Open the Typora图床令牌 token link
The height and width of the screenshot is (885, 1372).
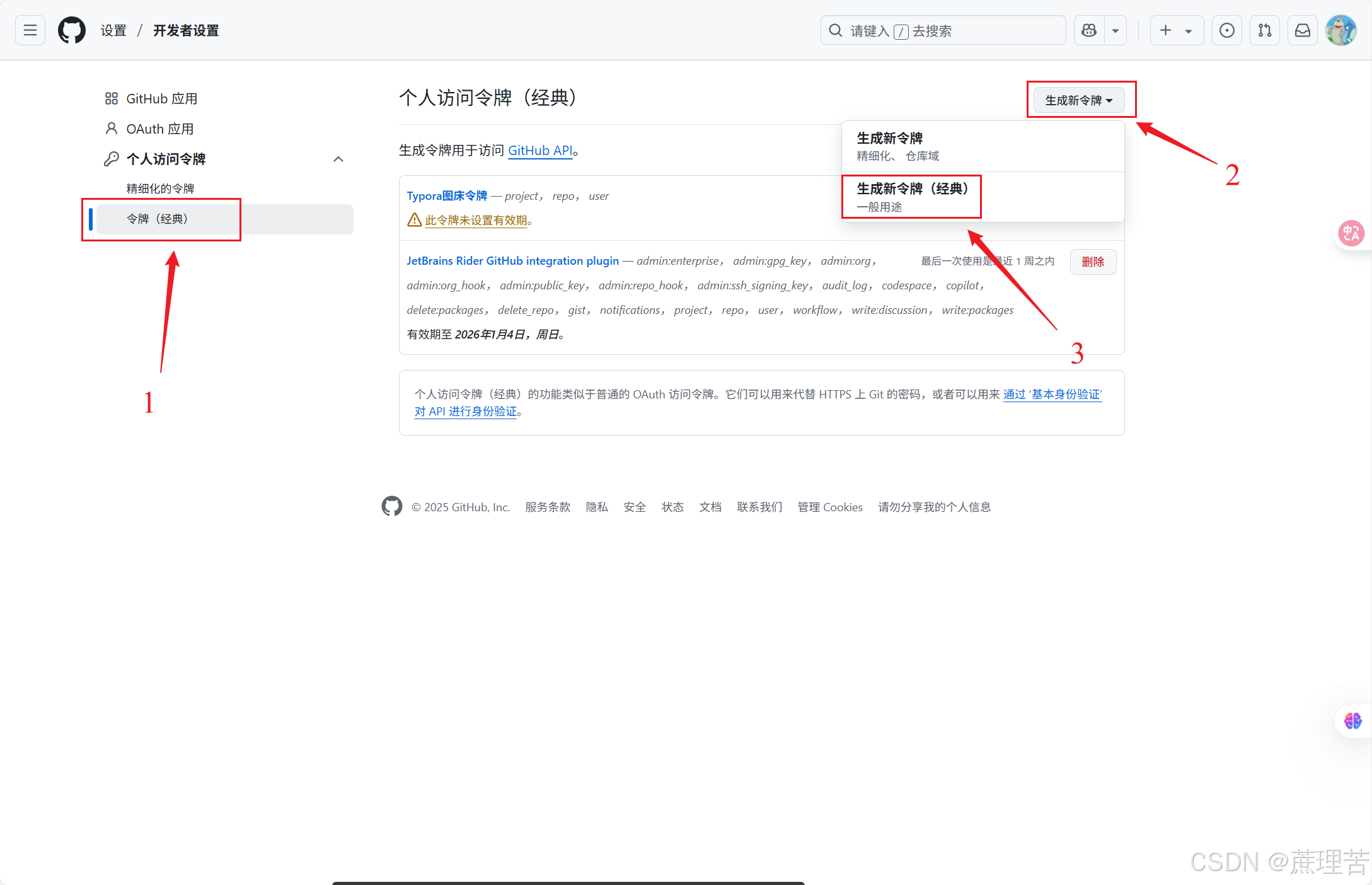click(x=447, y=196)
